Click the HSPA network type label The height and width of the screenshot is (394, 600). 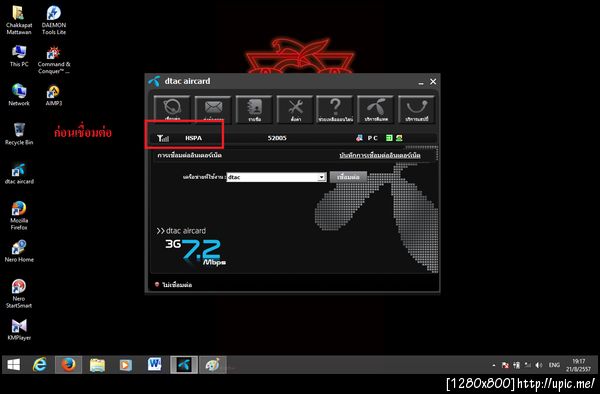pyautogui.click(x=194, y=138)
